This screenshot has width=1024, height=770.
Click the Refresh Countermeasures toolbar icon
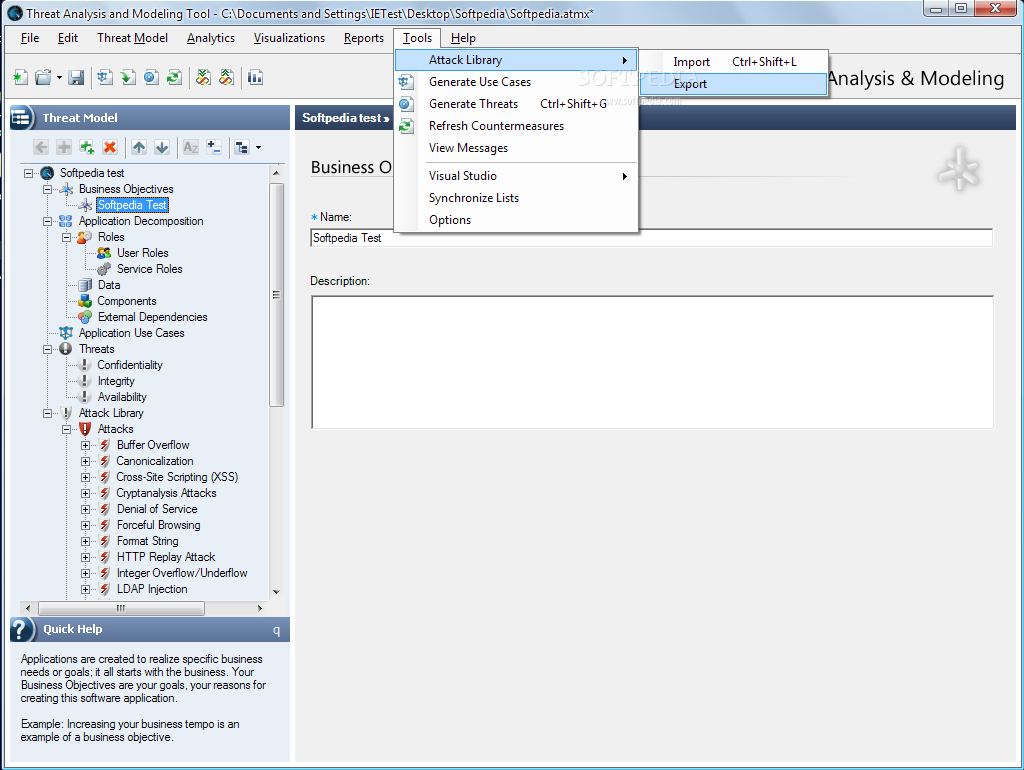click(174, 78)
